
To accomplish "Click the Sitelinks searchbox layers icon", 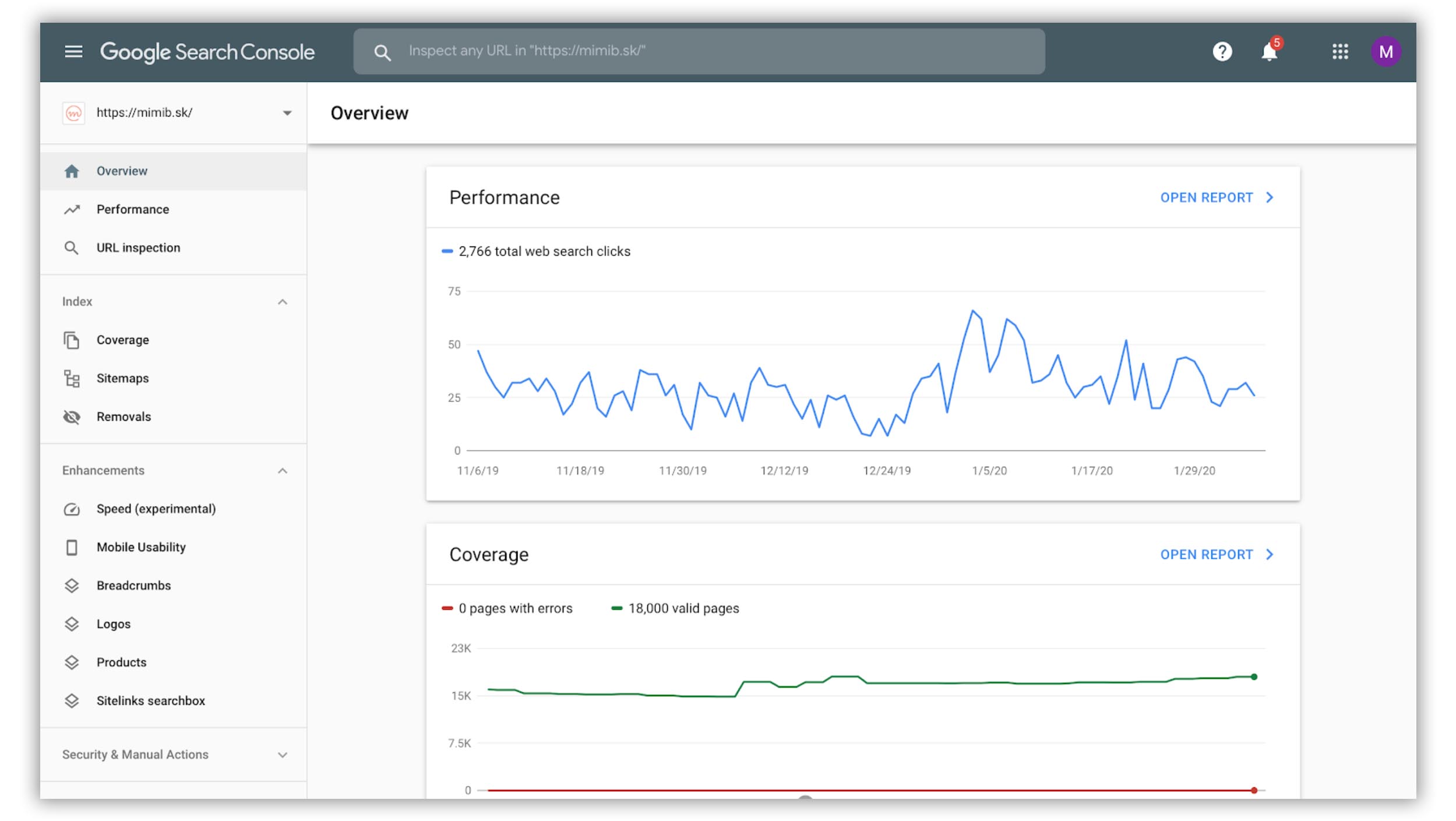I will coord(72,701).
